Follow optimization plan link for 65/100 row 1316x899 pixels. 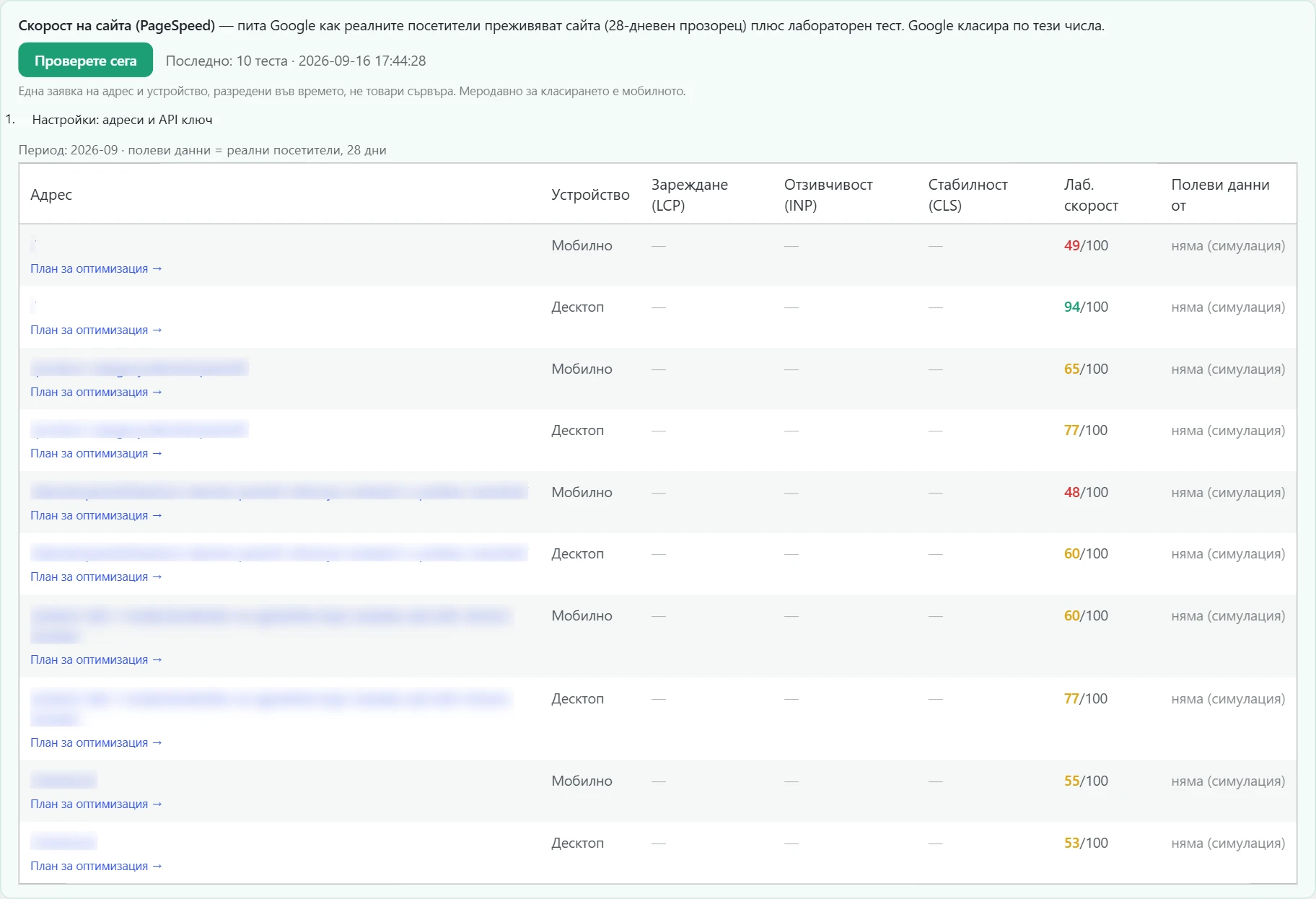(x=96, y=392)
